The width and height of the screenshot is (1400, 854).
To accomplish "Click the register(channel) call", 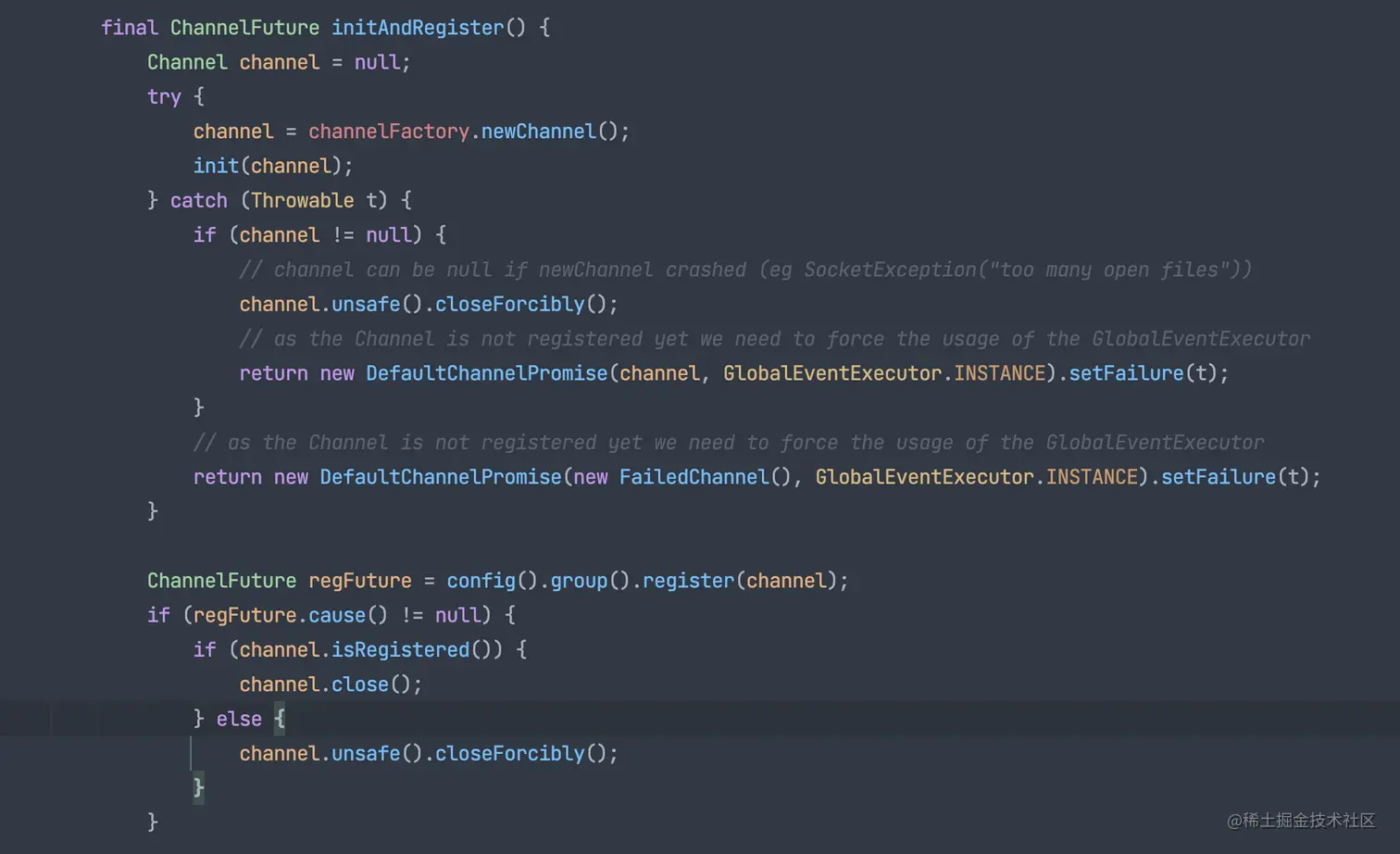I will point(739,581).
